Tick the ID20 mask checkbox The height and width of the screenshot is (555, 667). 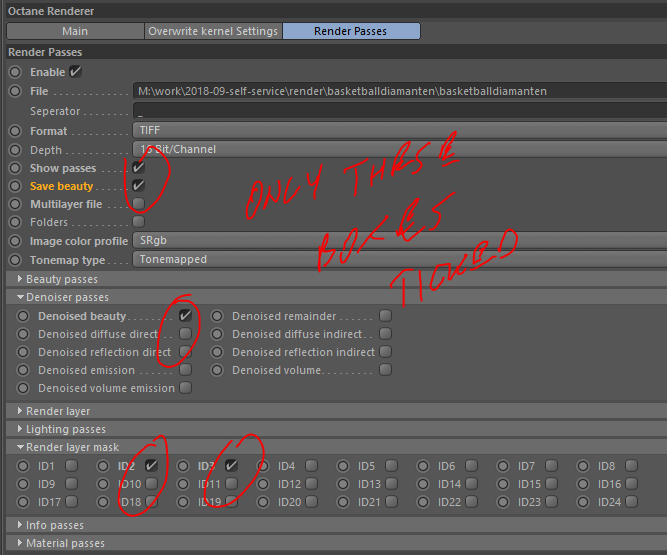311,502
